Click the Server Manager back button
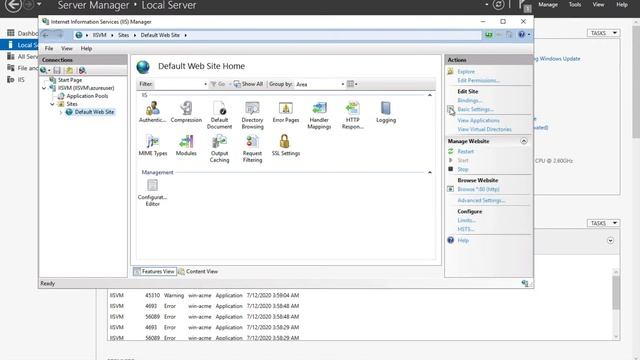The width and height of the screenshot is (640, 360). pyautogui.click(x=13, y=5)
